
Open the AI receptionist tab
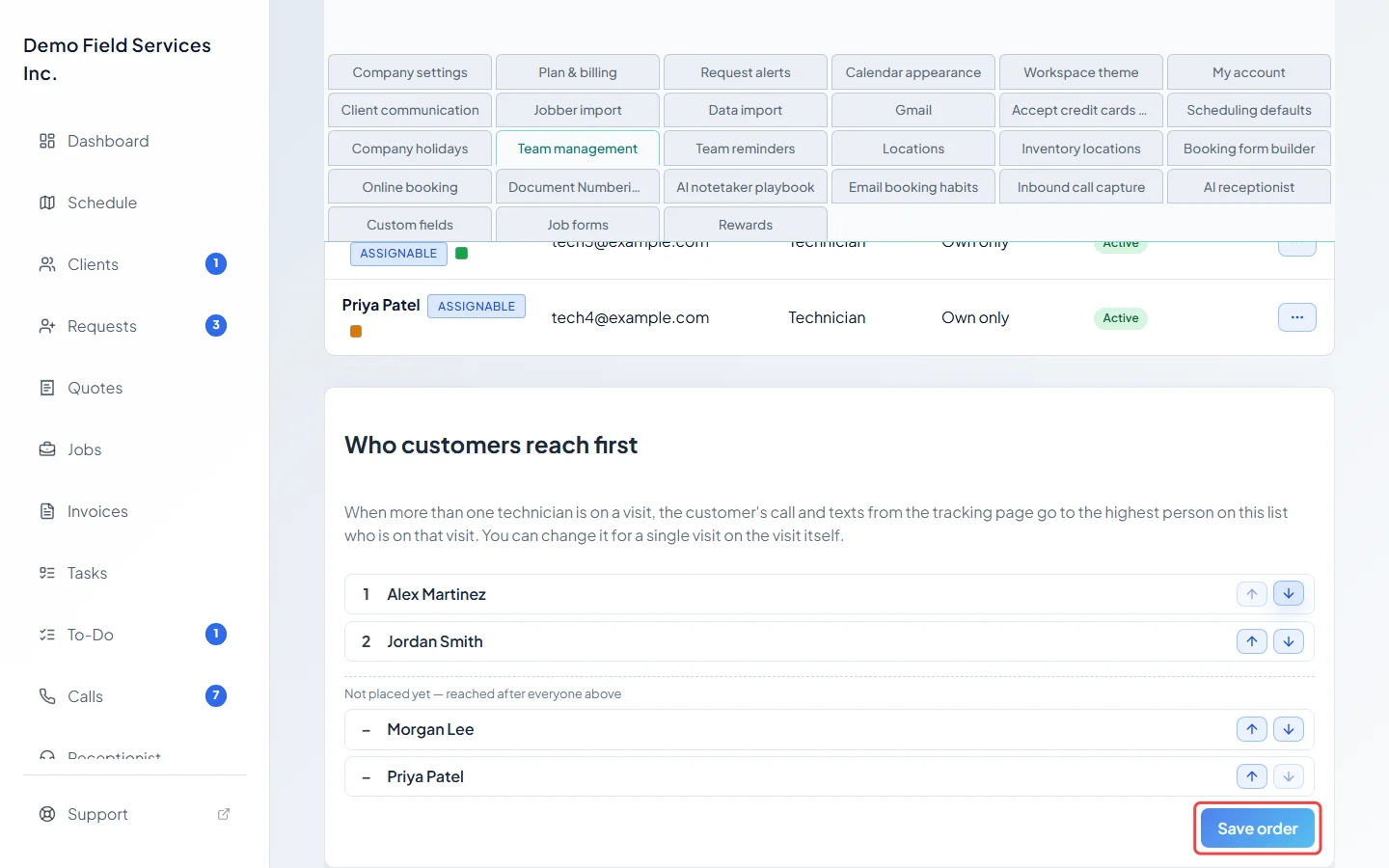tap(1249, 187)
